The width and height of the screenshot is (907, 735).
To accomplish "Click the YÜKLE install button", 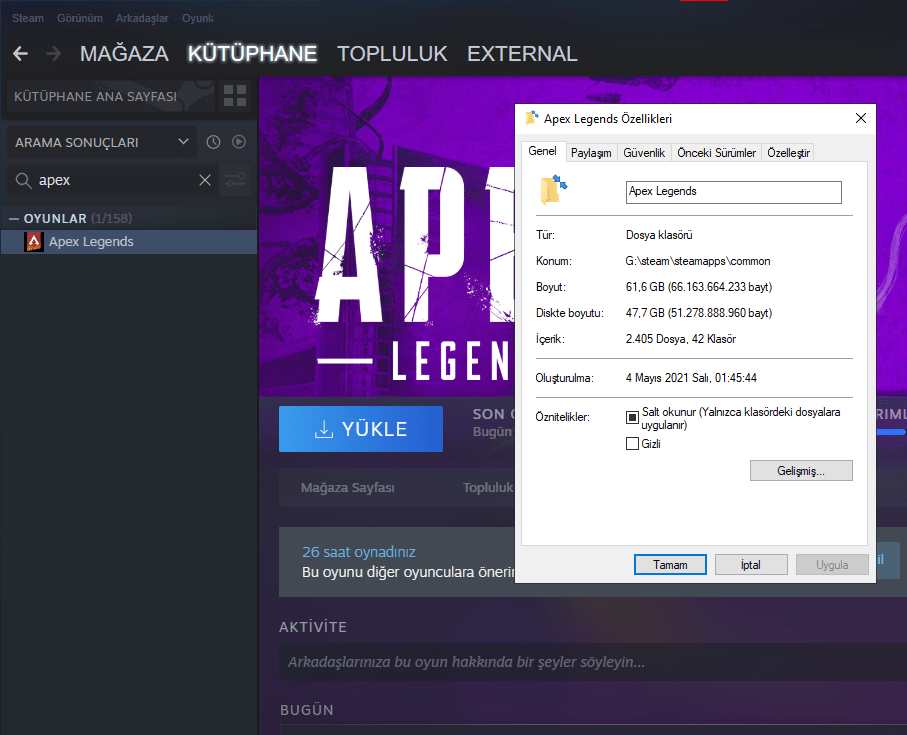I will click(361, 429).
